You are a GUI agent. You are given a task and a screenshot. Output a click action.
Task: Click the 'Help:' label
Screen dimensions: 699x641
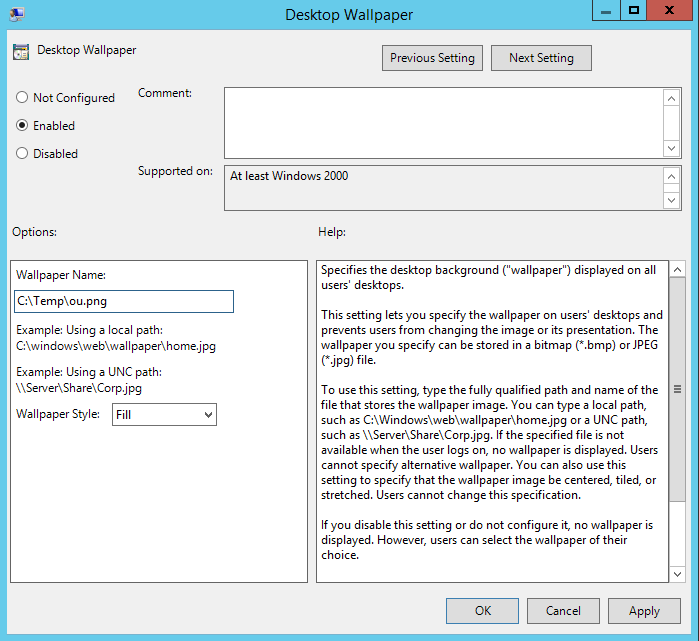(x=332, y=232)
